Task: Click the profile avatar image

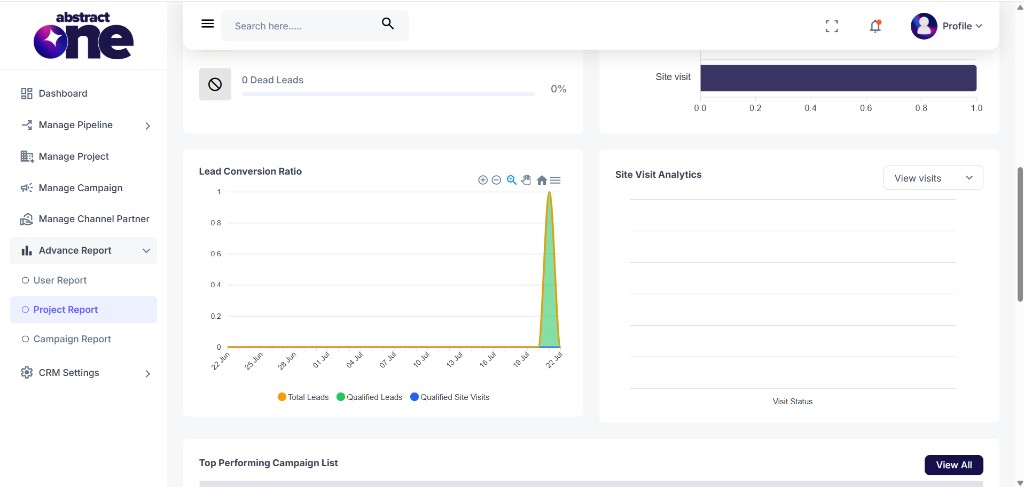Action: (923, 26)
